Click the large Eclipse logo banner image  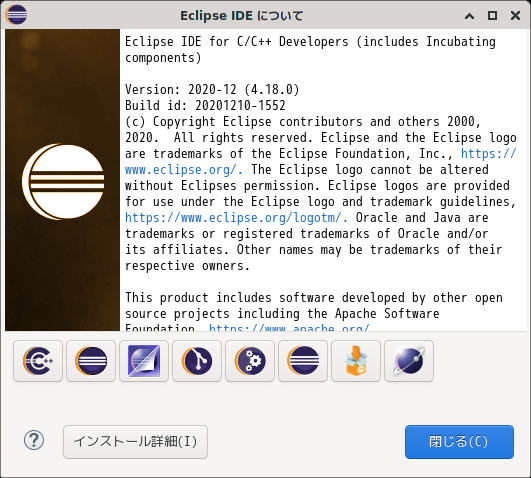click(63, 180)
